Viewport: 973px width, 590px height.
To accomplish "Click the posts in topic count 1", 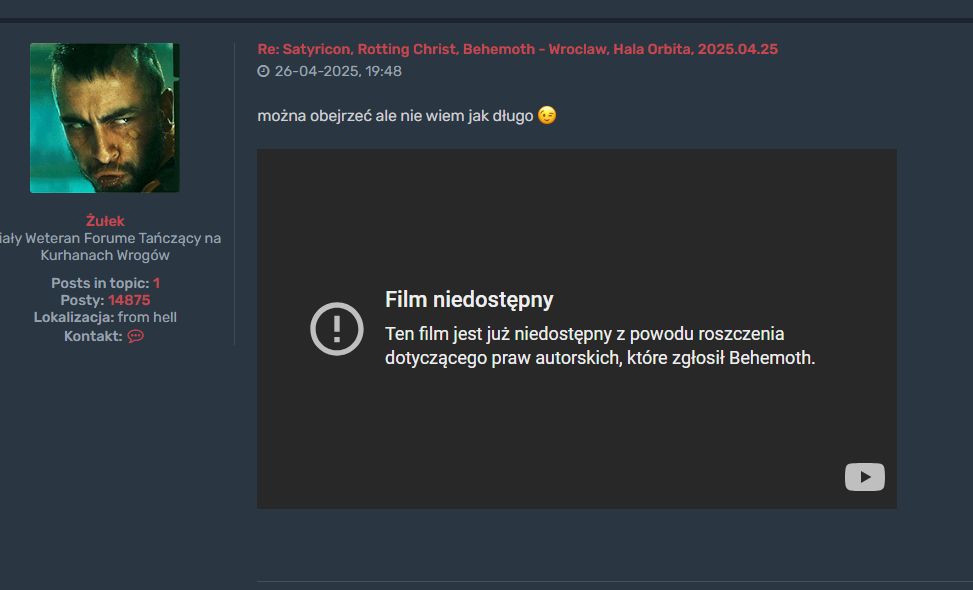I will [156, 284].
